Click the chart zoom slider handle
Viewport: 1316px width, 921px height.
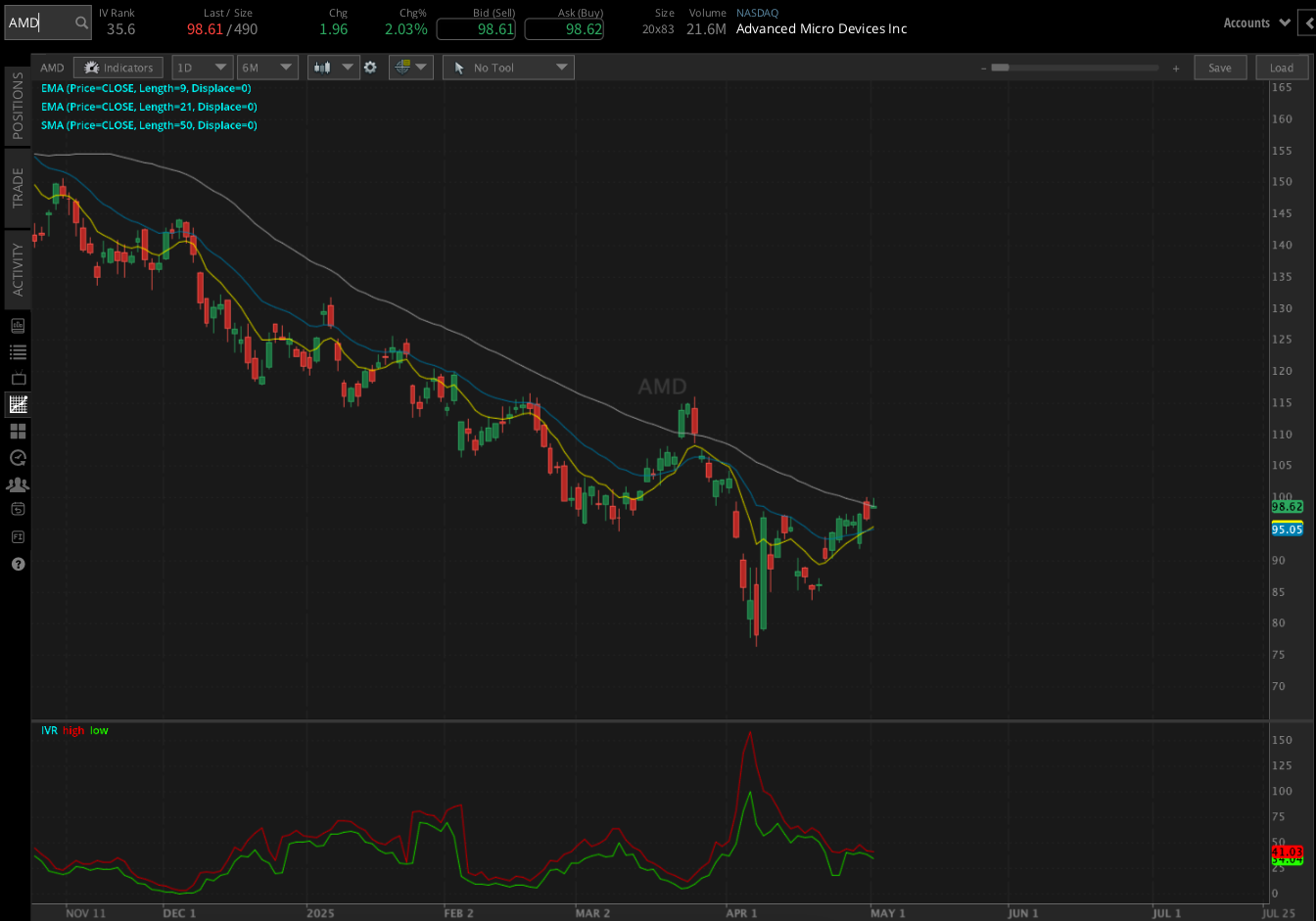pos(1000,68)
